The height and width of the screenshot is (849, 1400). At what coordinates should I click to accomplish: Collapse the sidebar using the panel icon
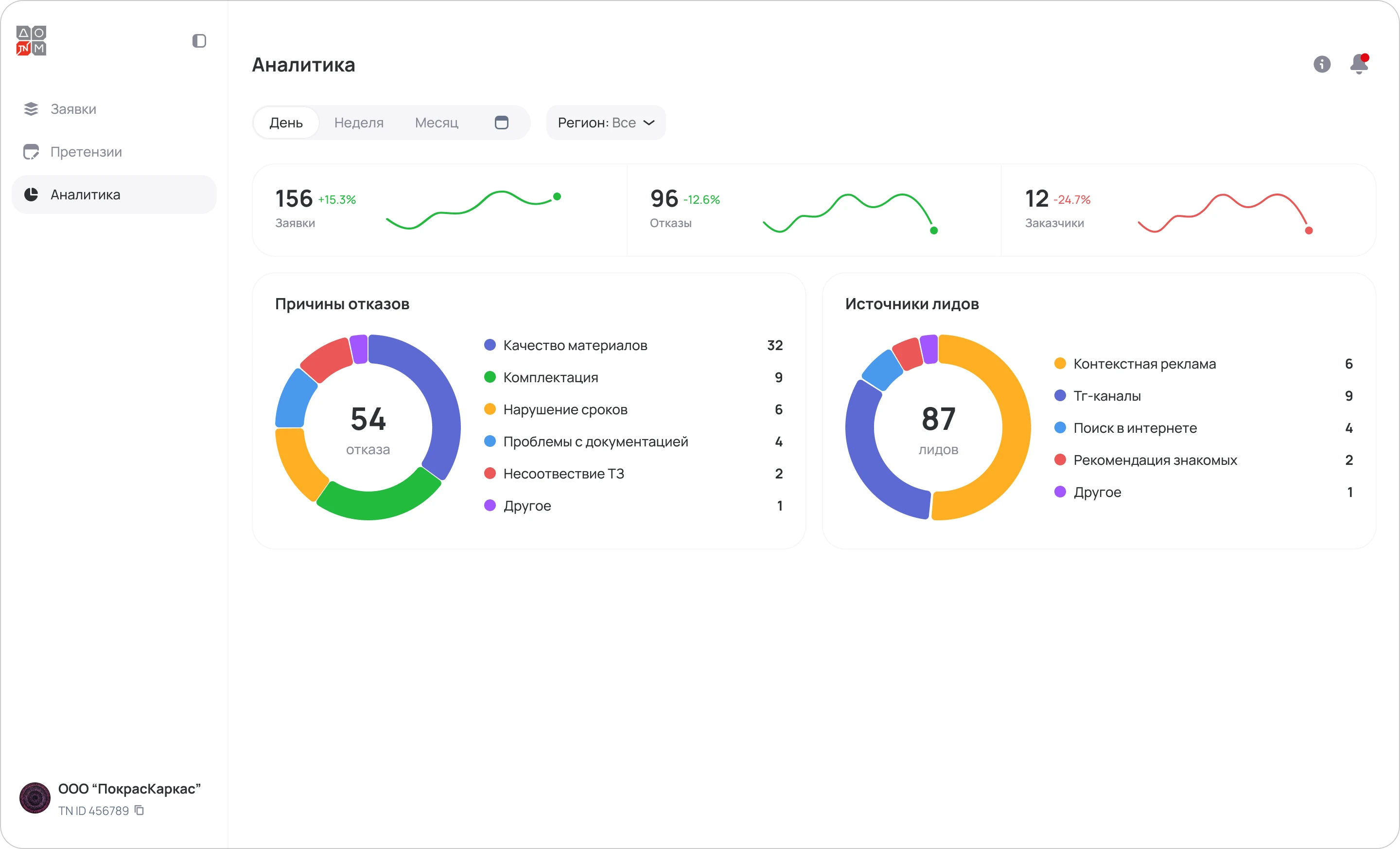click(199, 41)
